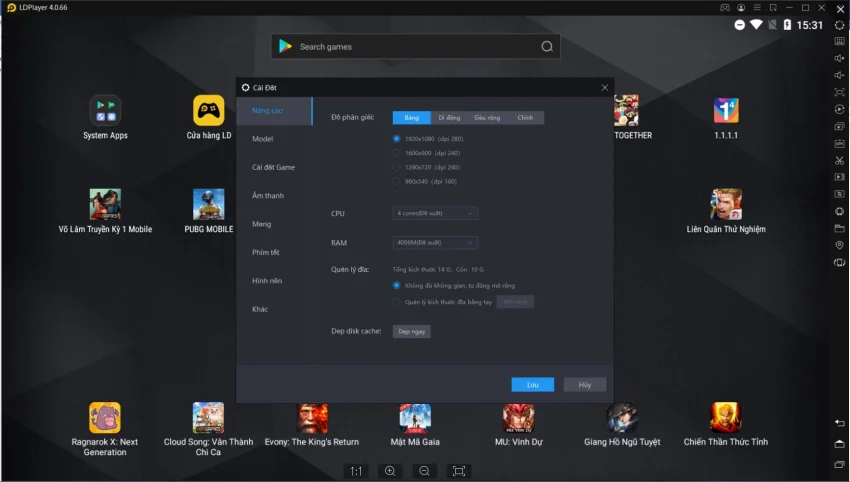Open Cài đặt Game section
850x482 pixels.
click(x=274, y=167)
